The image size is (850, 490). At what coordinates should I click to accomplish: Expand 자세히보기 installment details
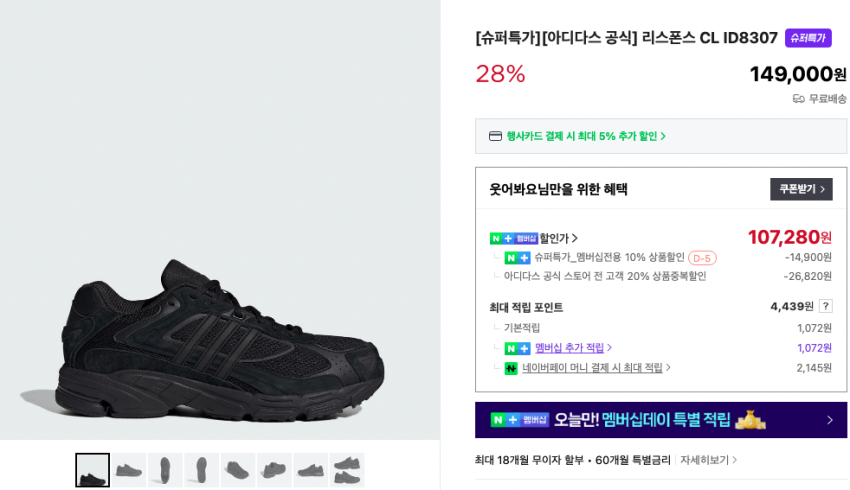pyautogui.click(x=708, y=460)
